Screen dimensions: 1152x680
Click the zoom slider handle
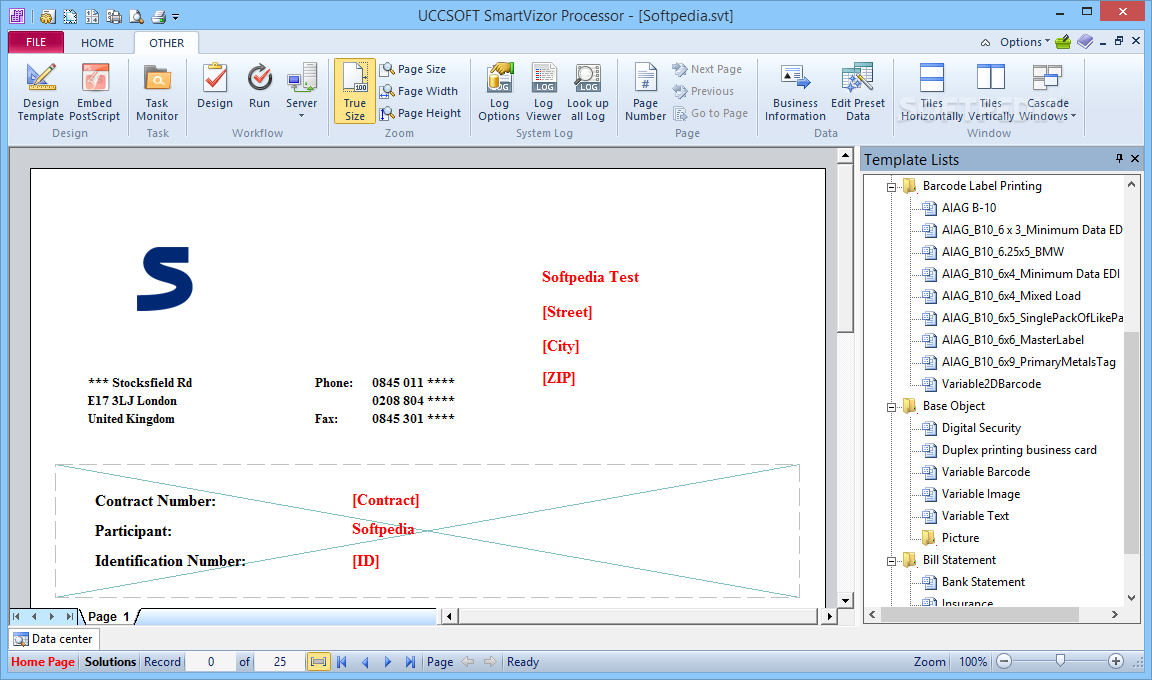(1060, 661)
